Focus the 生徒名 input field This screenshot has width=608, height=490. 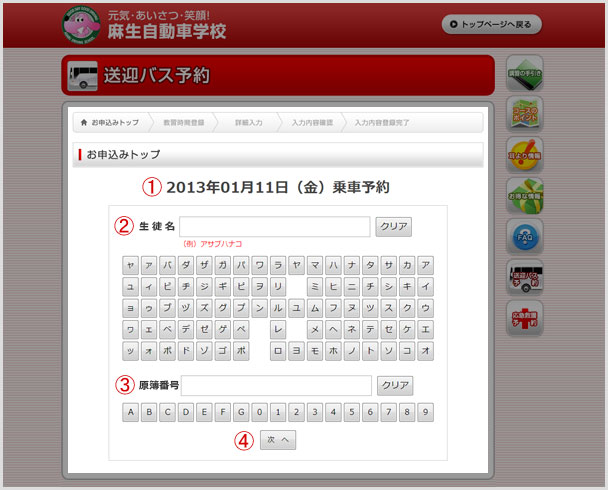coord(275,226)
